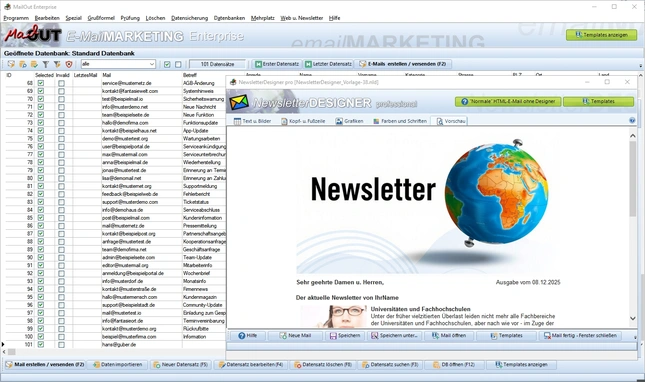This screenshot has width=645, height=382.
Task: Click the NewsletterDesigner envelope logo
Action: 239,102
